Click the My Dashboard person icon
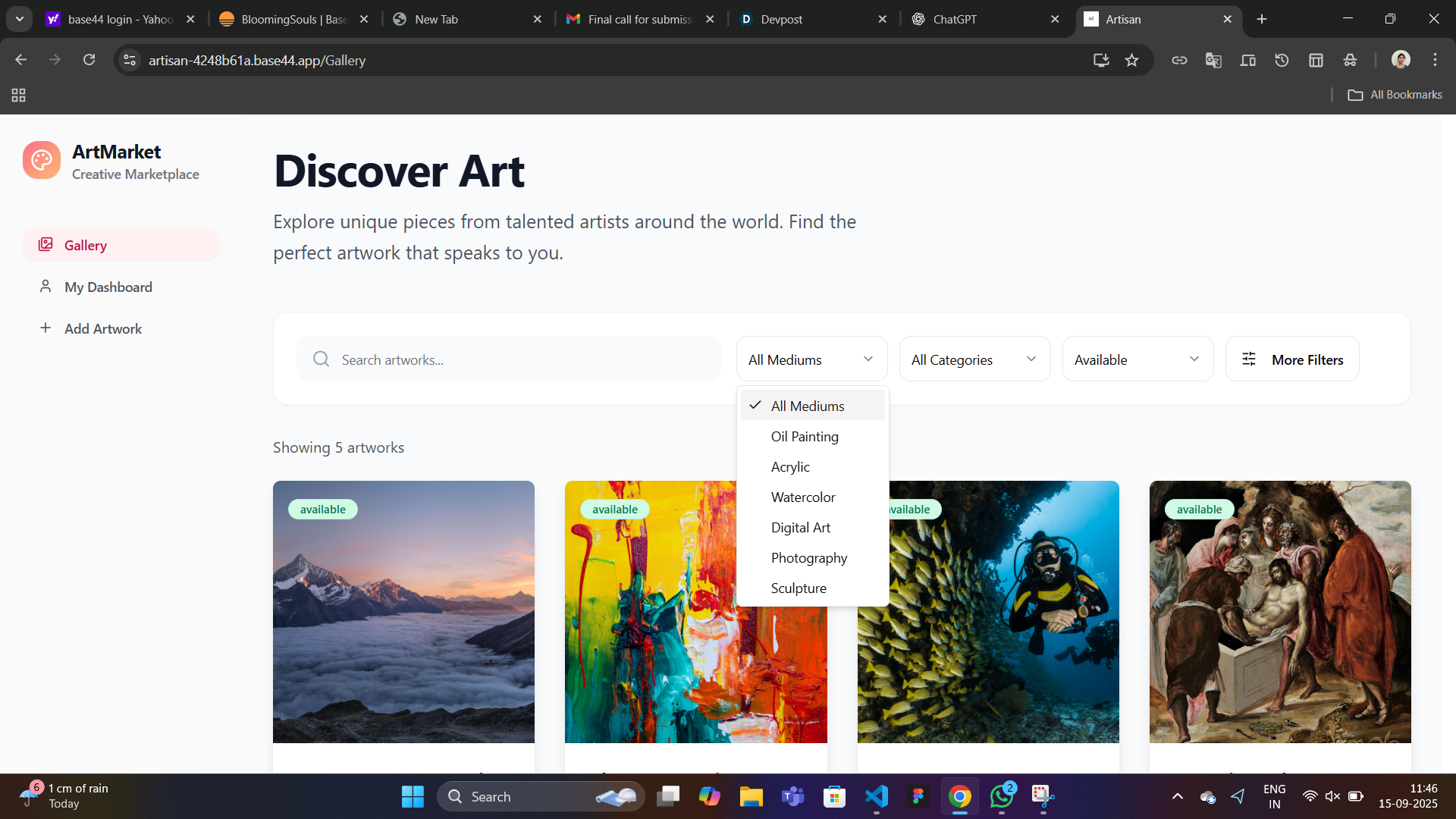The image size is (1456, 819). click(45, 286)
